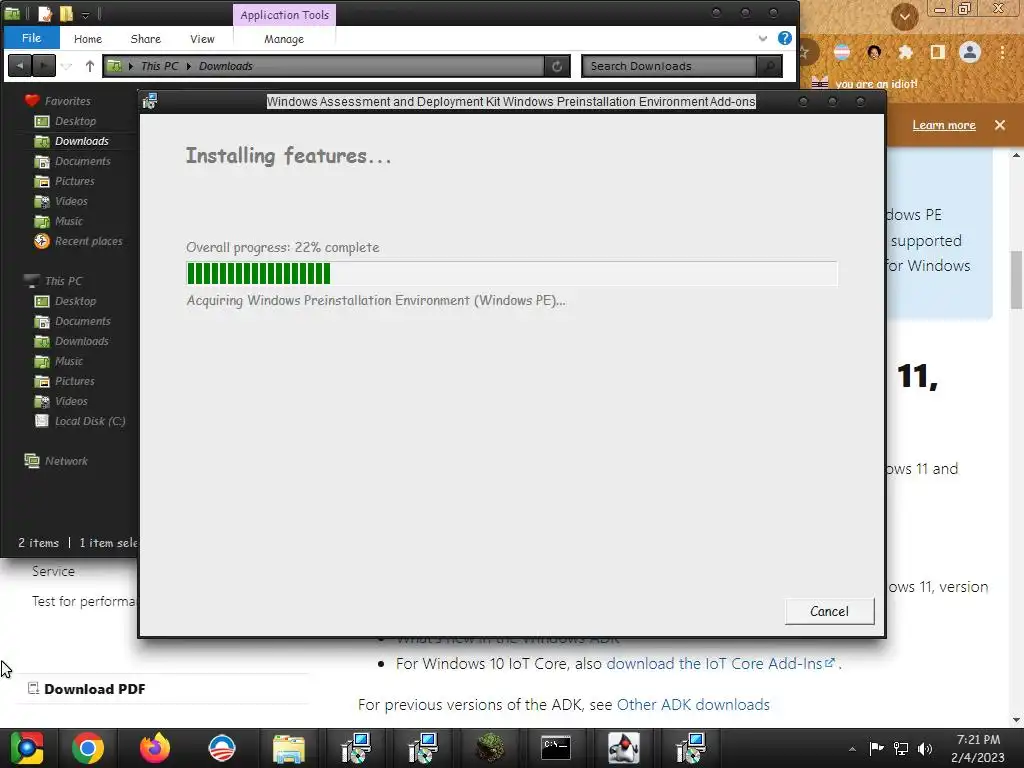Image resolution: width=1024 pixels, height=768 pixels.
Task: Click the New Folder icon in Quick Access Toolbar
Action: click(x=66, y=14)
